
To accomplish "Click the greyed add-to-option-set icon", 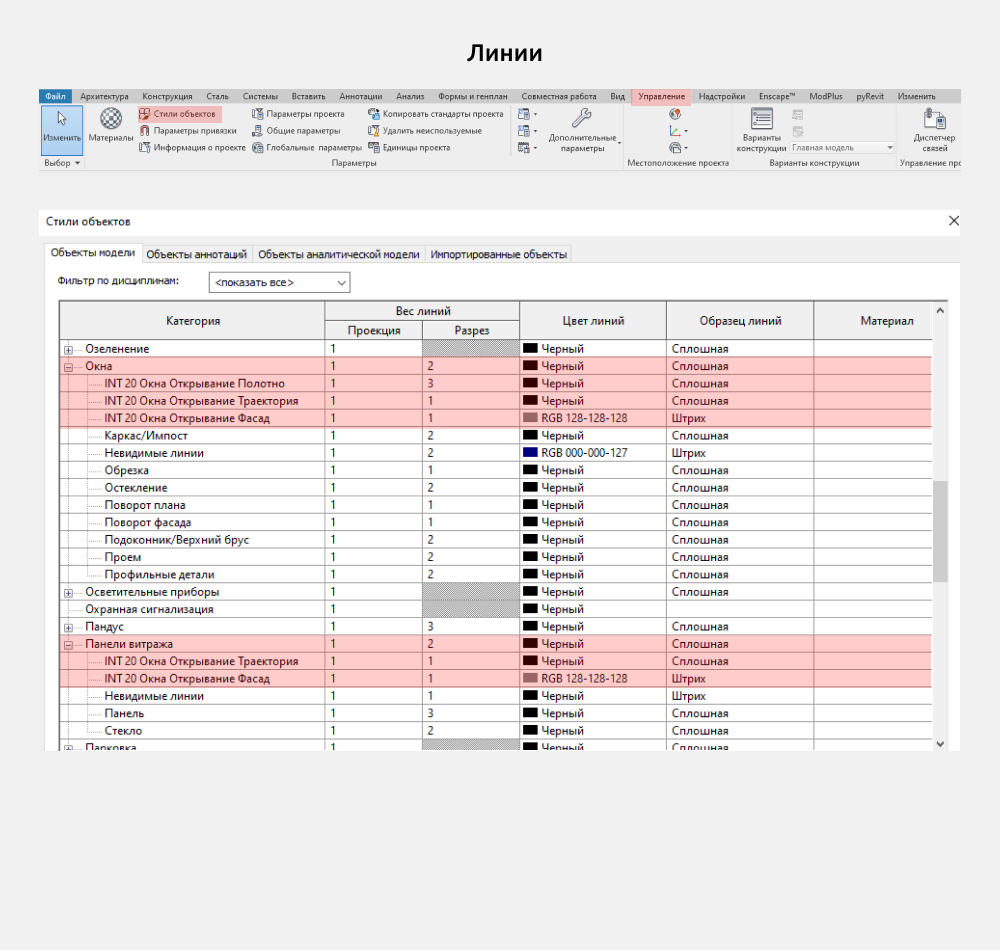I will (798, 115).
